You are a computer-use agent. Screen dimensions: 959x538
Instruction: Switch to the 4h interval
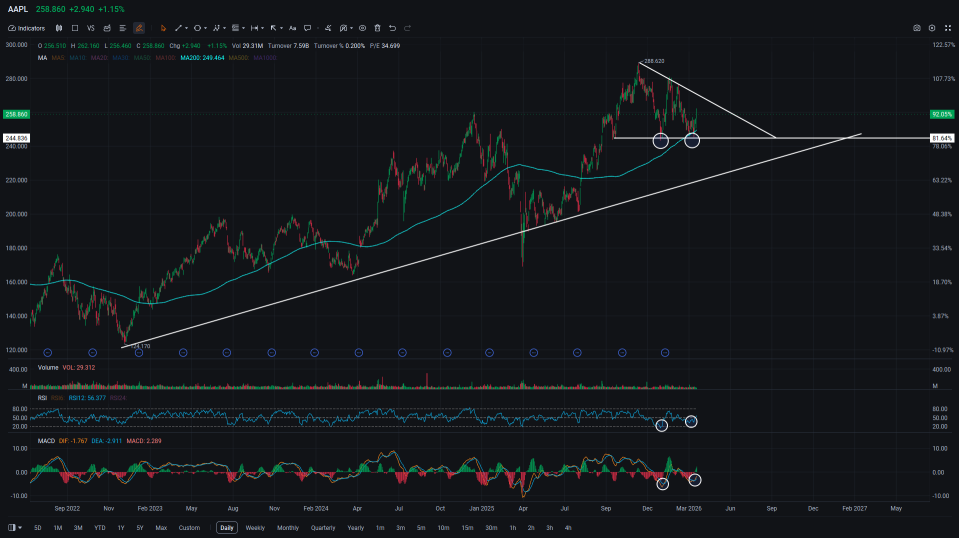pyautogui.click(x=568, y=528)
